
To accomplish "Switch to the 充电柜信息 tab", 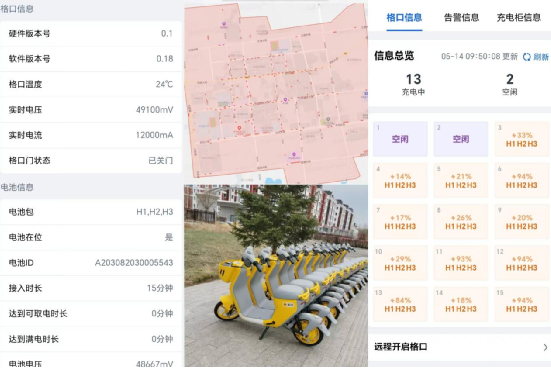I will [518, 18].
